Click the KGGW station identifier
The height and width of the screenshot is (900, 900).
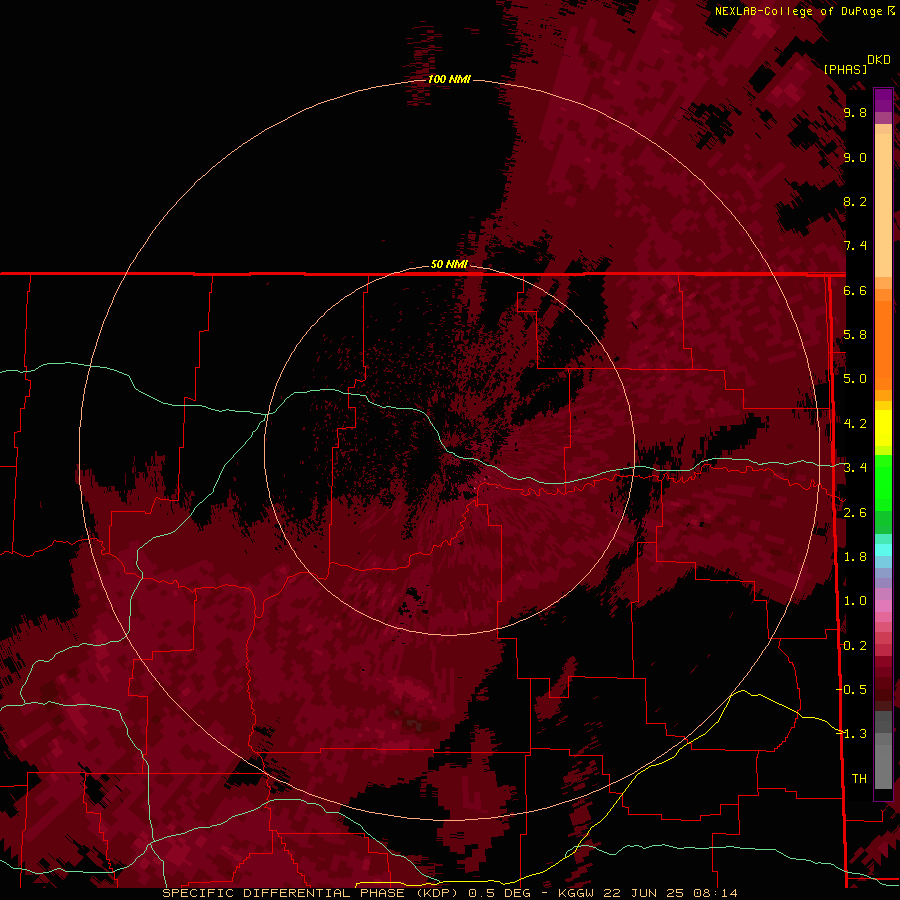(576, 893)
